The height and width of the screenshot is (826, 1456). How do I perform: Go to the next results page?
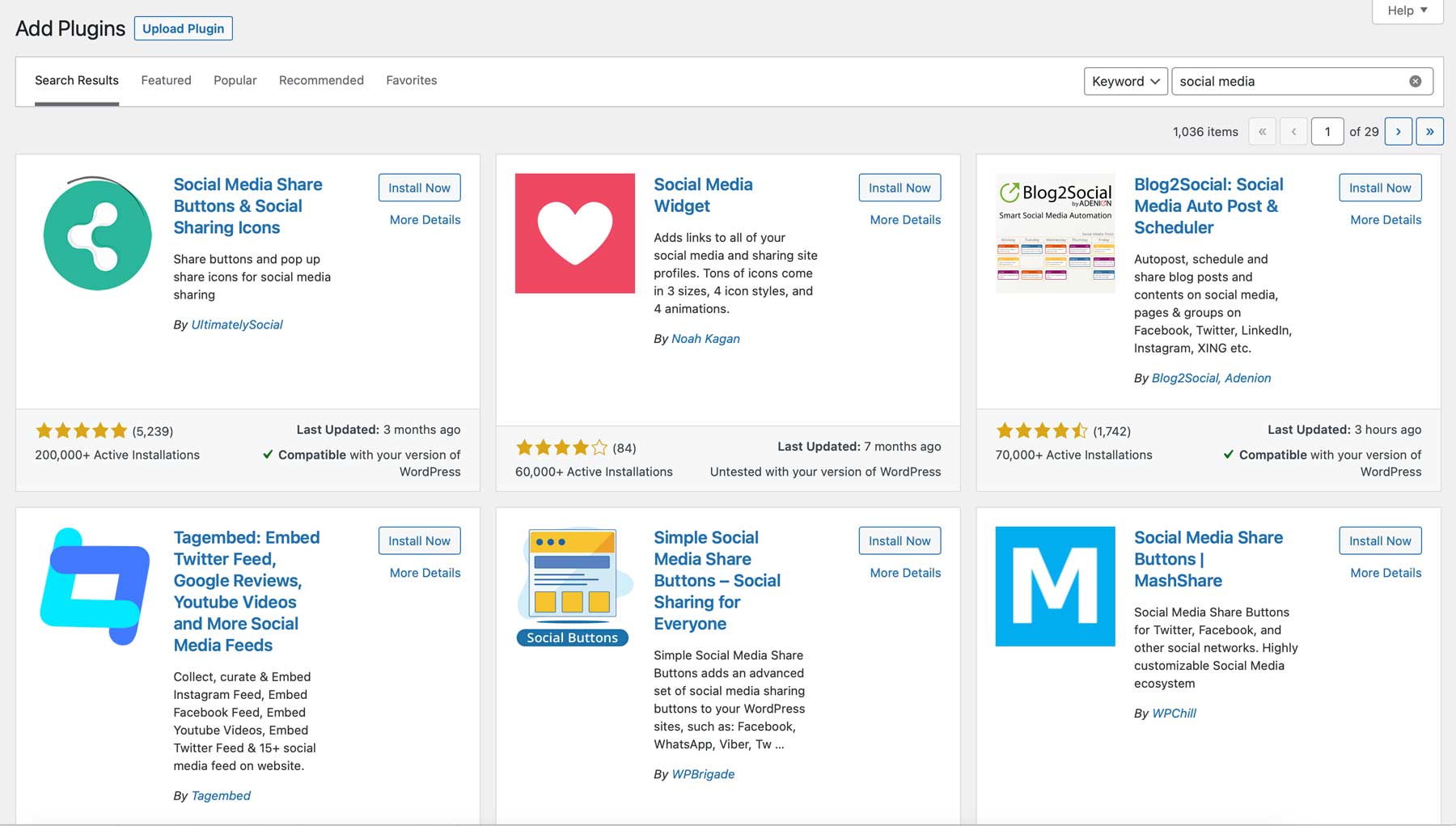pyautogui.click(x=1399, y=130)
